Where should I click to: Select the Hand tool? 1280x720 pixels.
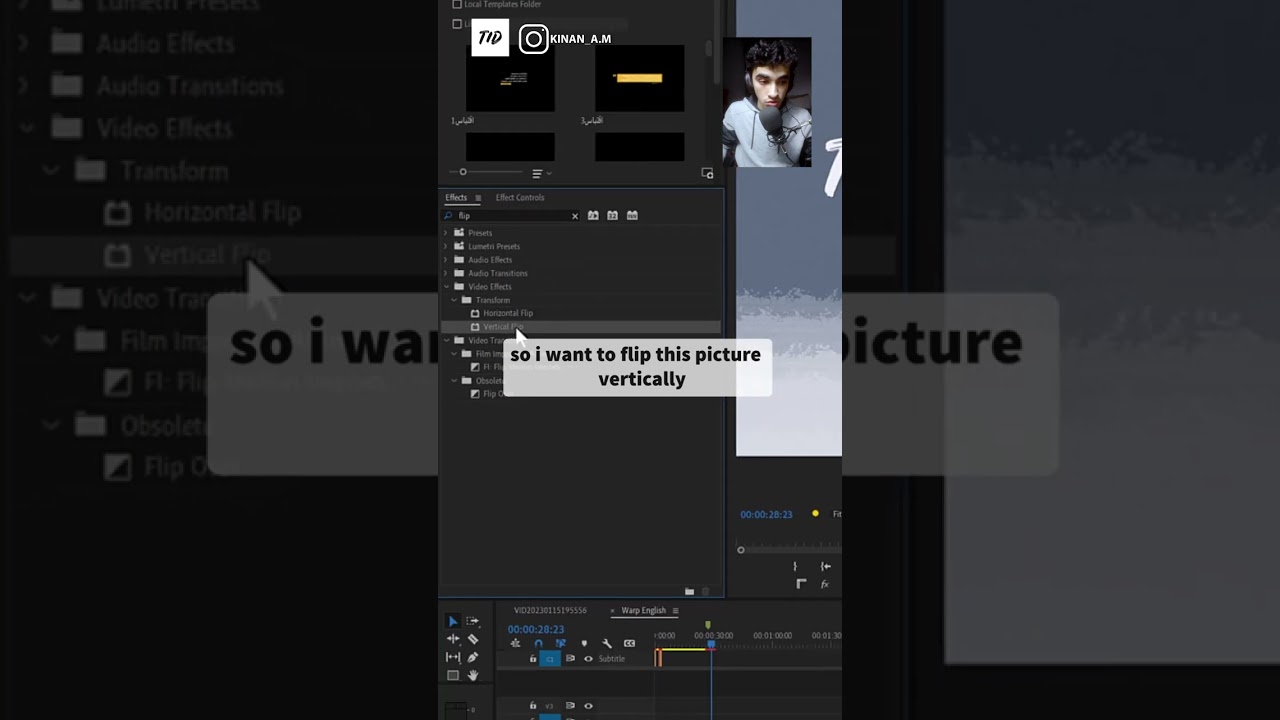coord(473,675)
